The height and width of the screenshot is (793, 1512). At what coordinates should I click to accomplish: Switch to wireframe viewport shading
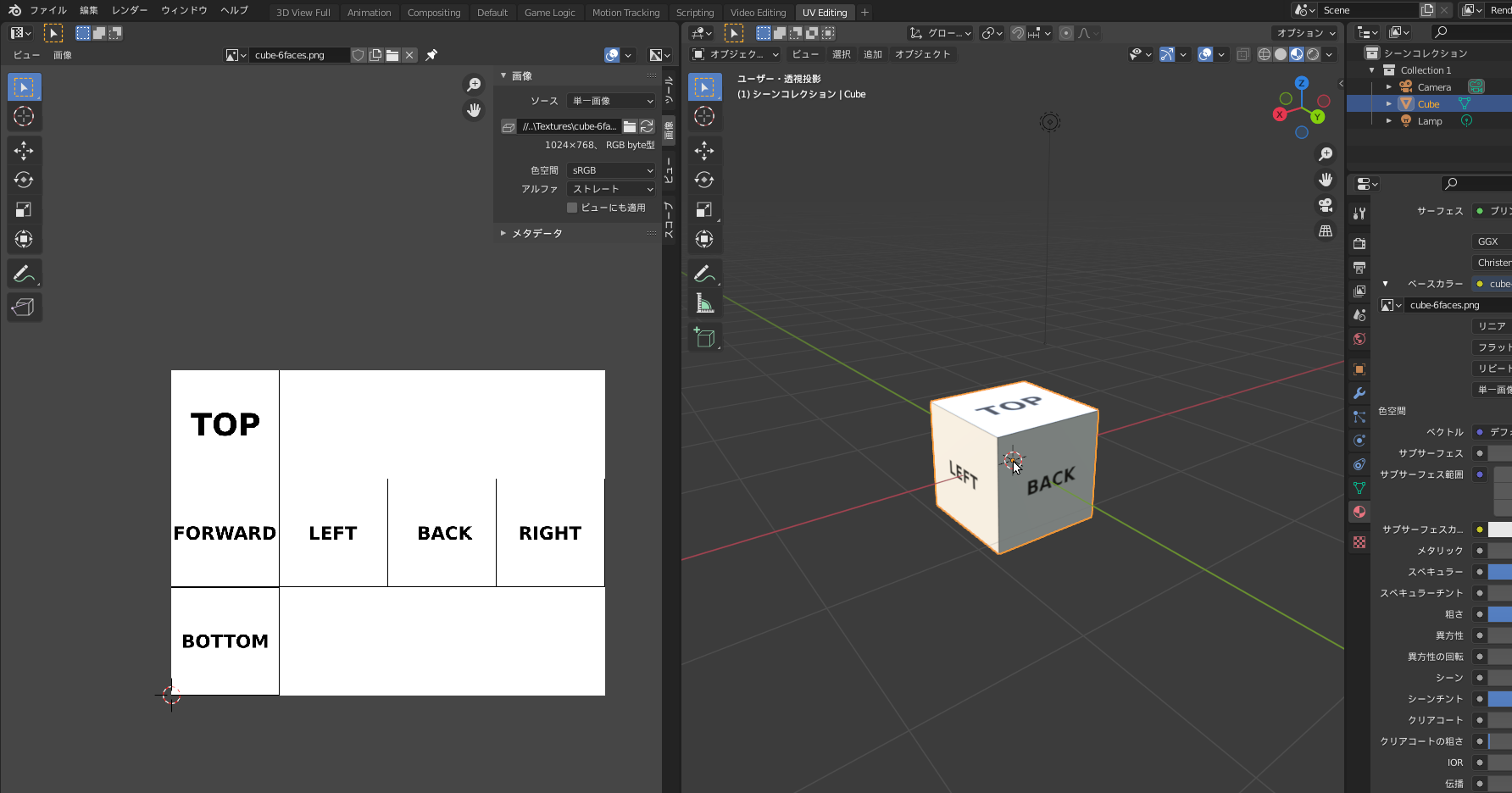[x=1265, y=54]
